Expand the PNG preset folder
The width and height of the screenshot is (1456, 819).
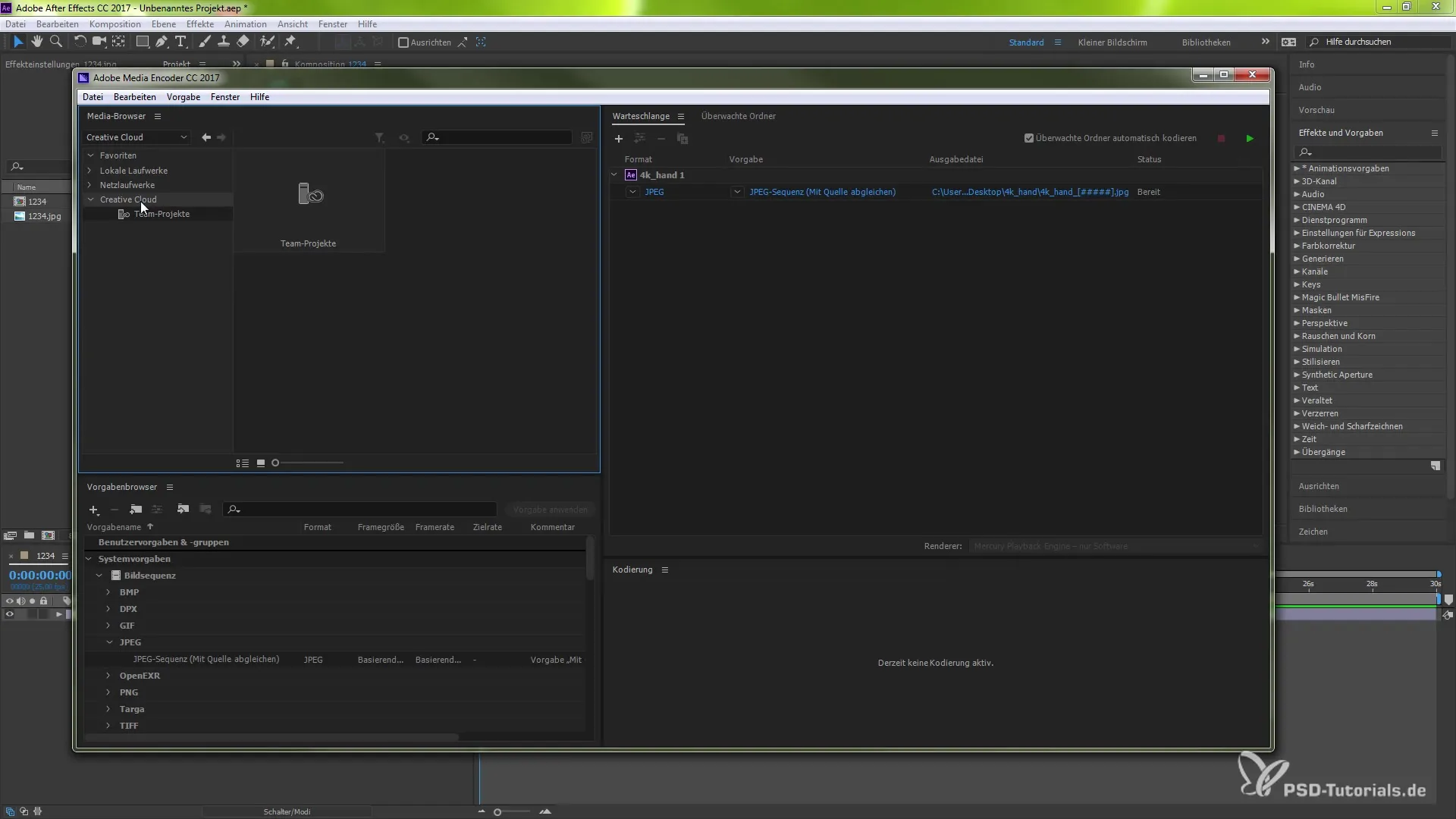tap(108, 692)
